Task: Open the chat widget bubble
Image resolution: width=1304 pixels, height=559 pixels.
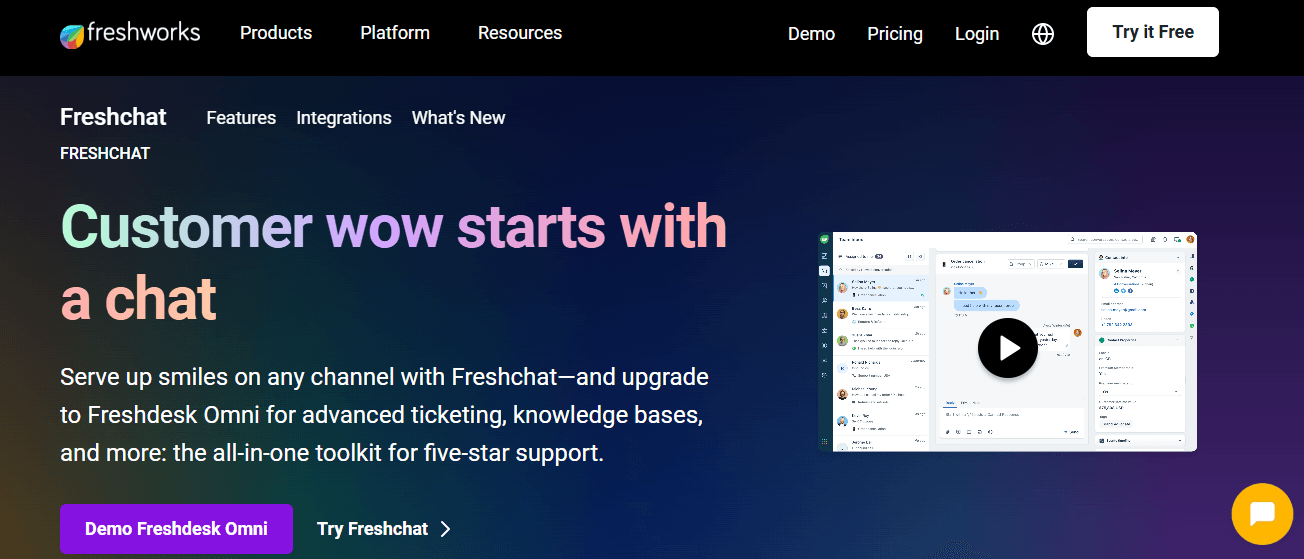Action: [x=1261, y=513]
